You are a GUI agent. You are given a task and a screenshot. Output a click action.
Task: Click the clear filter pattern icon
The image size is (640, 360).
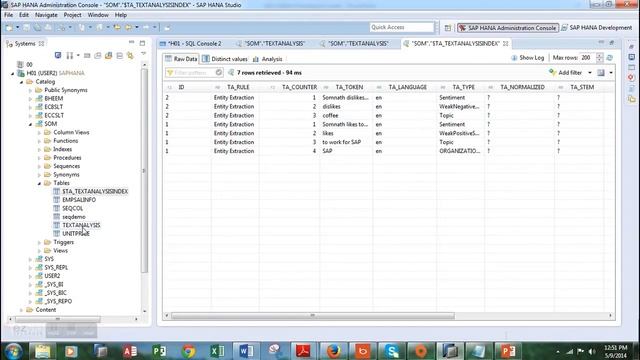coord(219,73)
